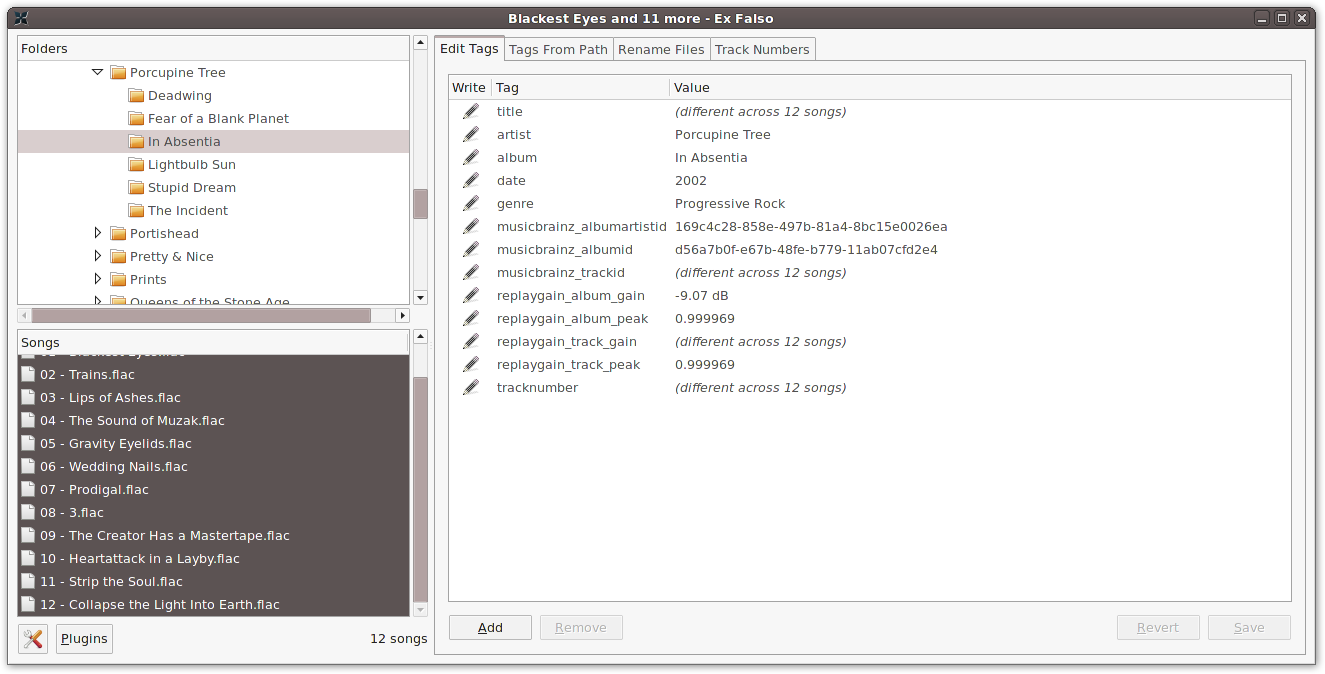Select the Fear of a Blank Planet folder

pos(218,118)
